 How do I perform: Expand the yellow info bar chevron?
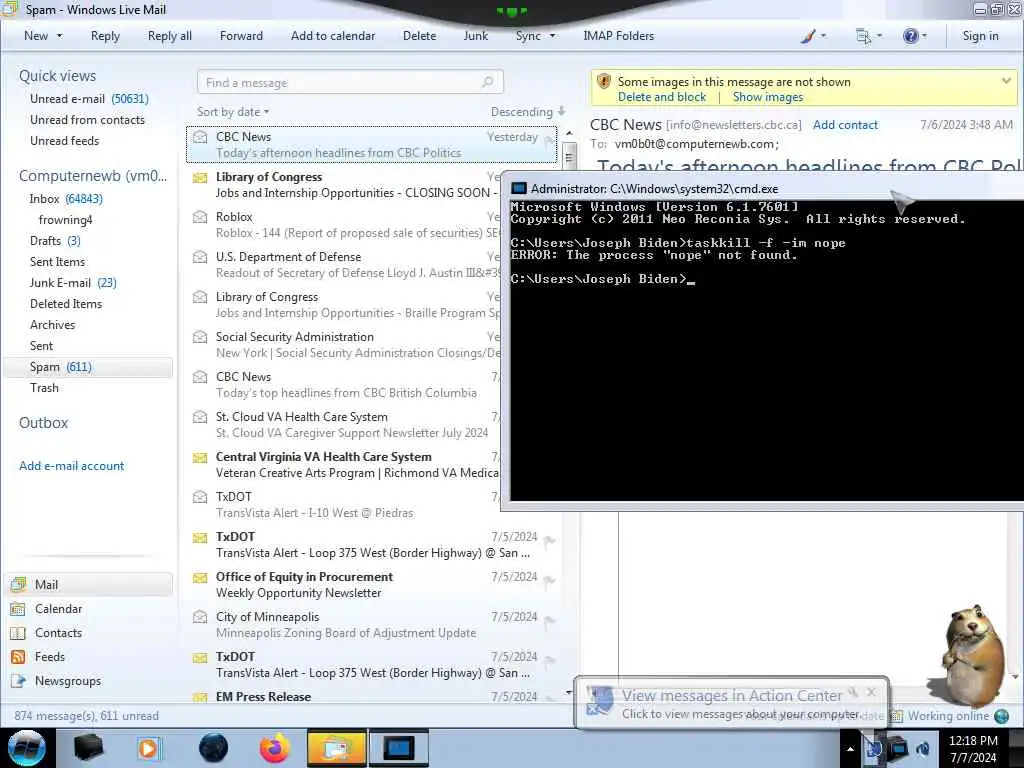1006,81
